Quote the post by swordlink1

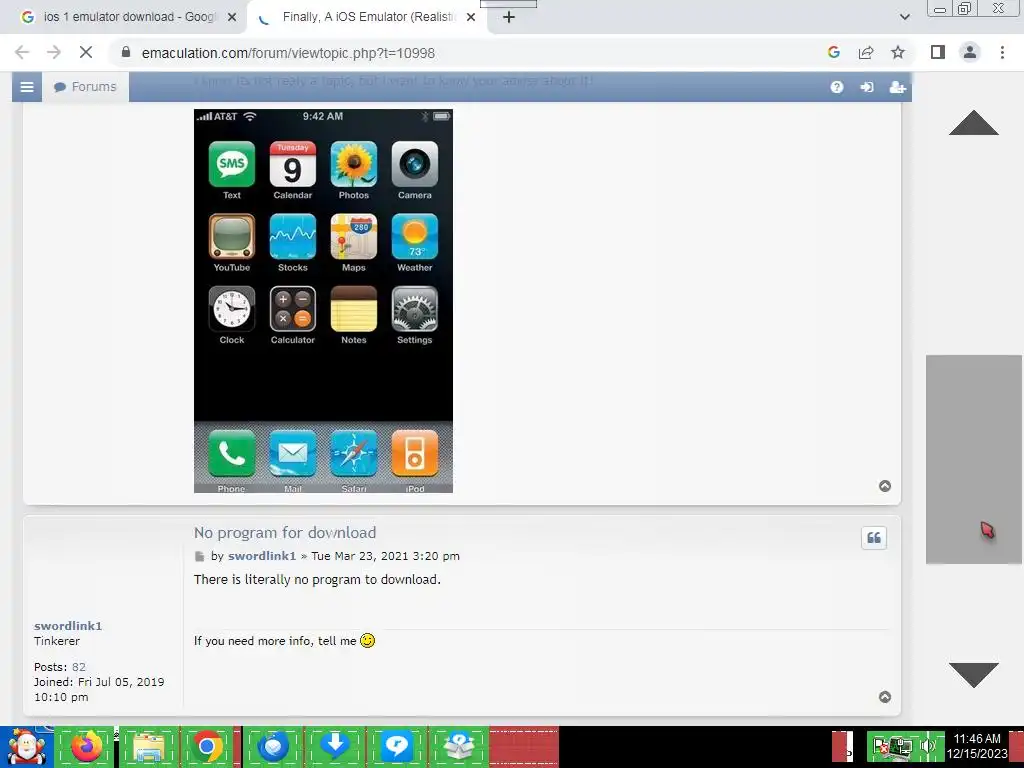(874, 538)
